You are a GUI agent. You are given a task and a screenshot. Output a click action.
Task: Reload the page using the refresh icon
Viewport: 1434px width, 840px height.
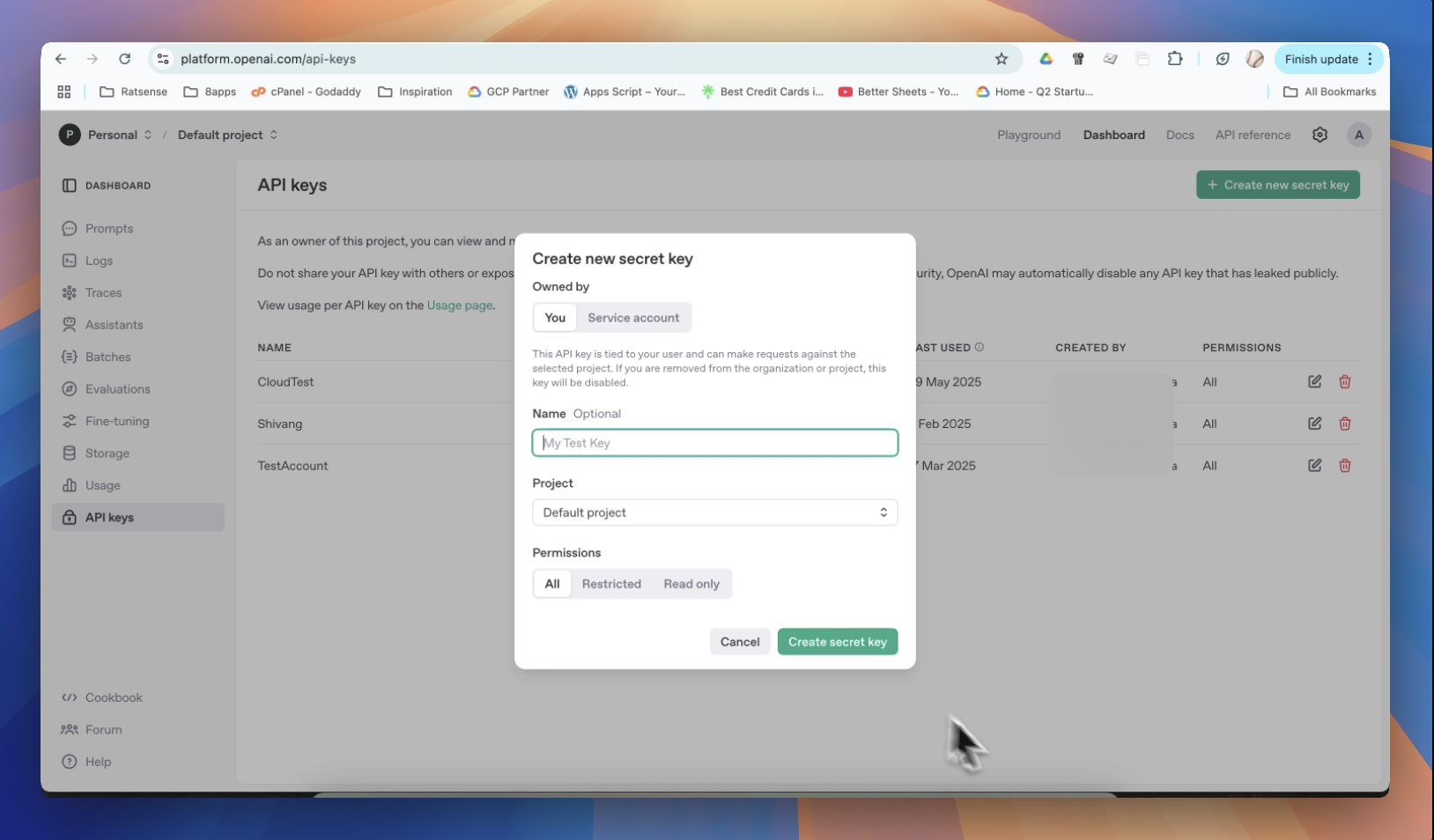click(x=125, y=59)
